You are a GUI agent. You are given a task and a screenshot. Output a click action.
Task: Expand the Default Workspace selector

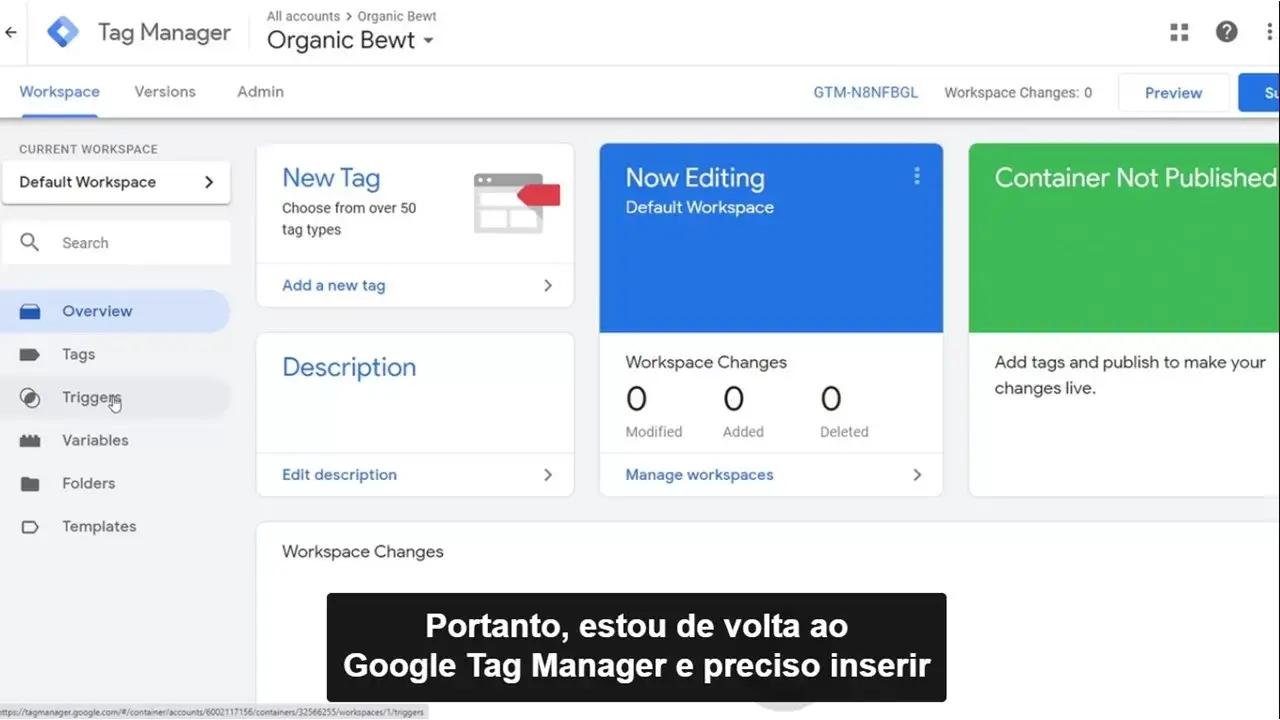pyautogui.click(x=116, y=182)
